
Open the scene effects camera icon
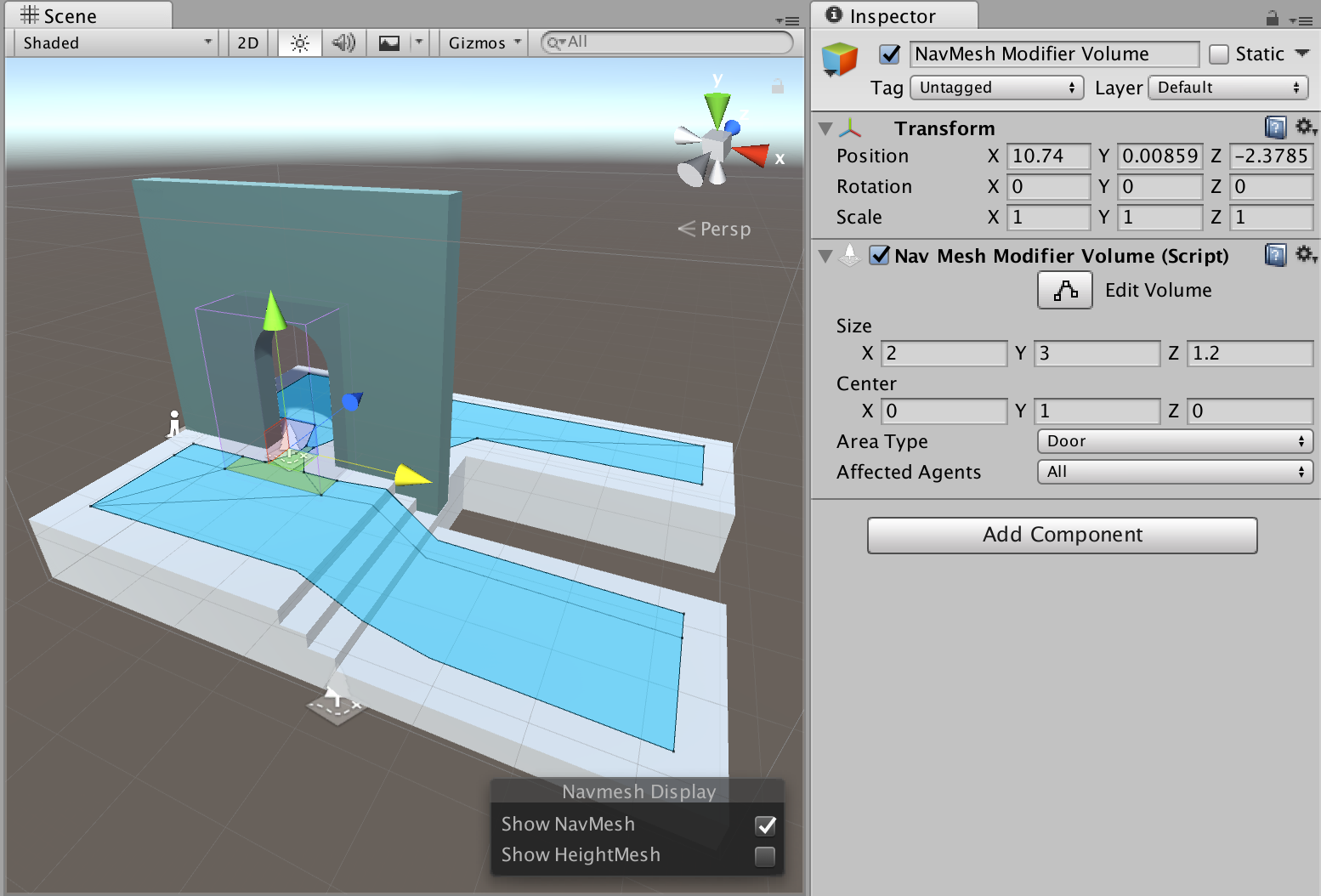389,43
